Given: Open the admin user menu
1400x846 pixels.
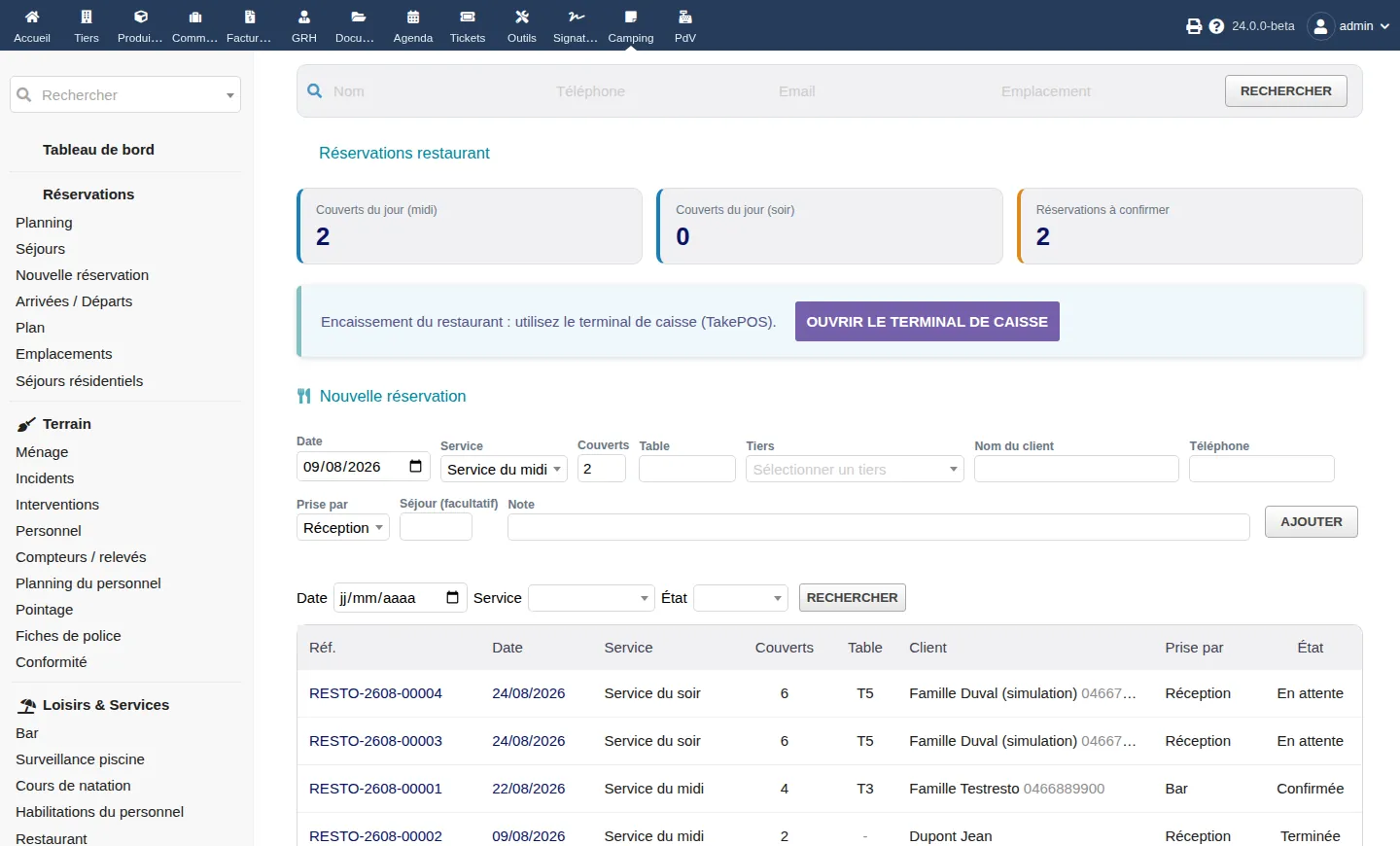Looking at the screenshot, I should (1349, 26).
